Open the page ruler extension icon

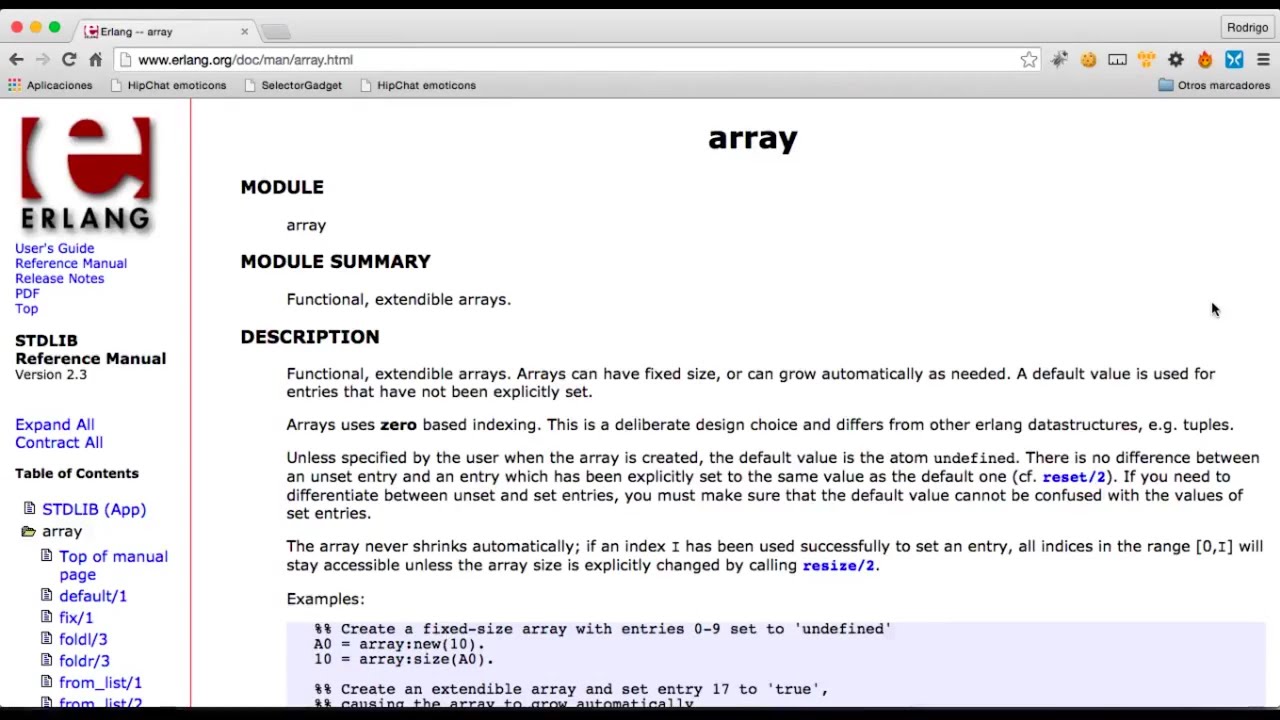[x=1117, y=60]
